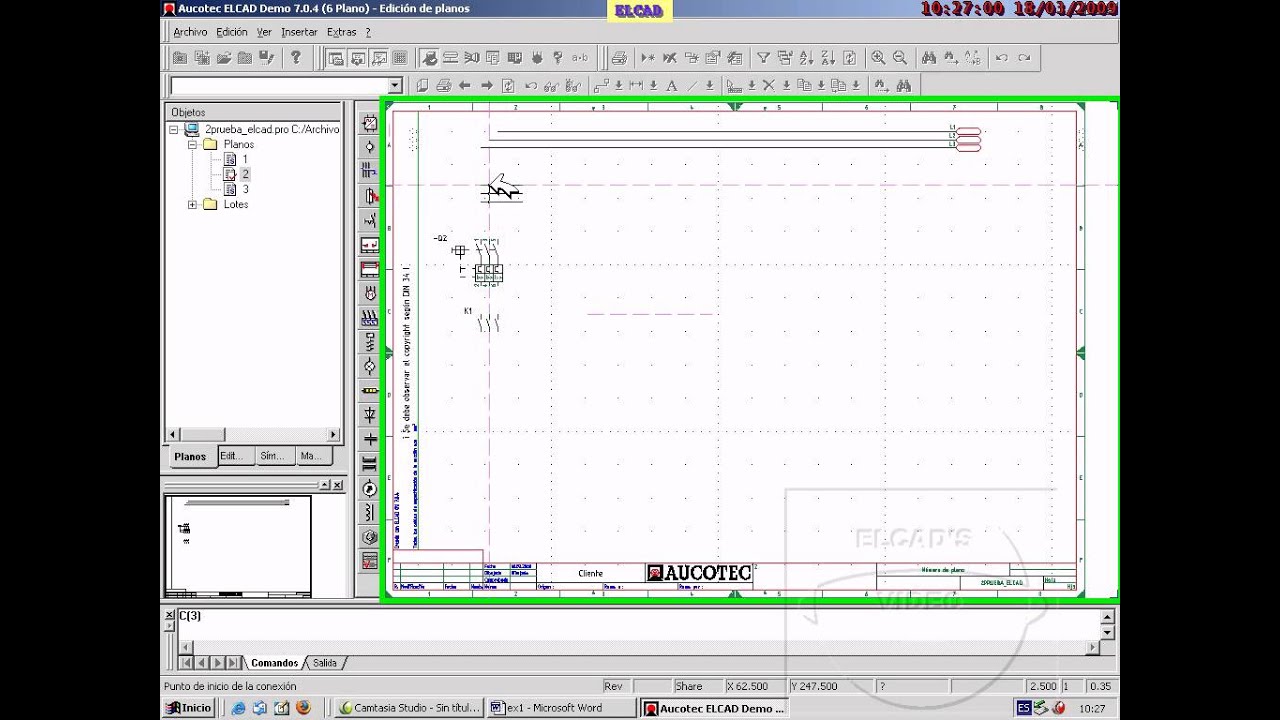
Task: Click the back arrow navigation icon
Action: (465, 86)
